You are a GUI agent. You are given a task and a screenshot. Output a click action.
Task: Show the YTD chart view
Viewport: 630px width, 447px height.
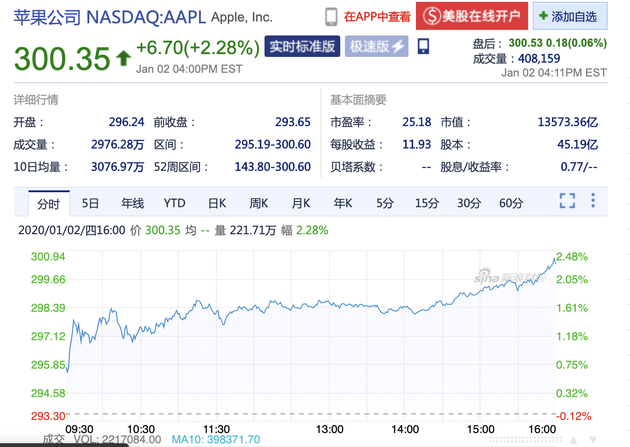click(x=175, y=203)
